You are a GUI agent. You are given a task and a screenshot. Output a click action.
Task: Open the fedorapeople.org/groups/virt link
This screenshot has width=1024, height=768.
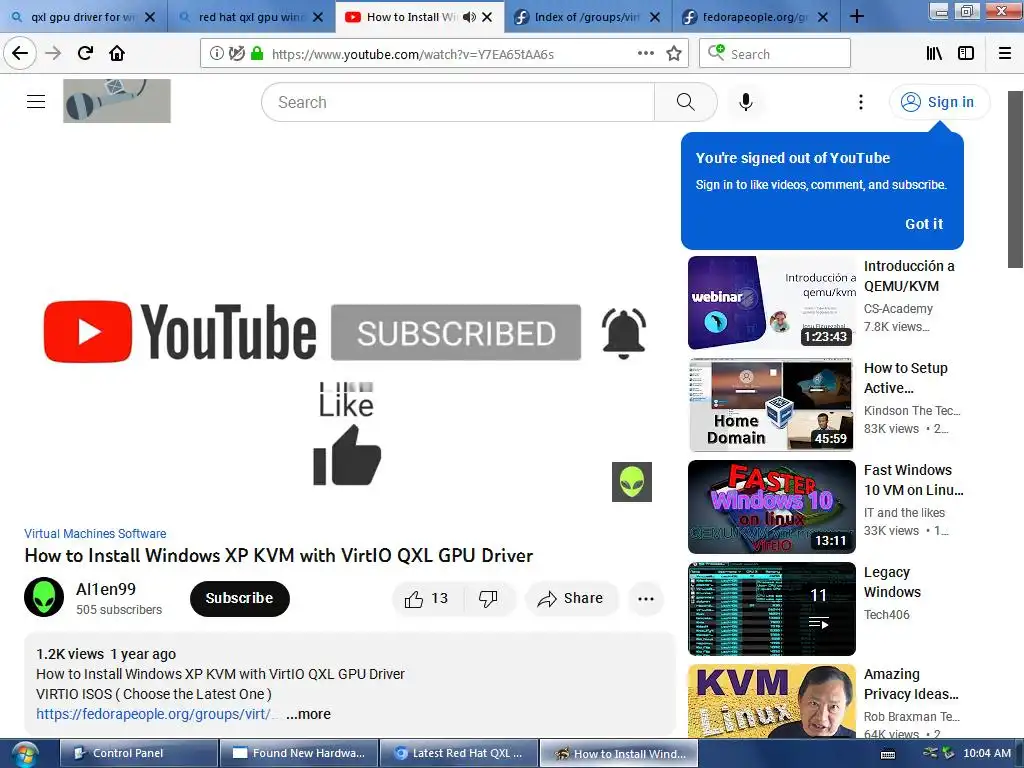tap(154, 714)
